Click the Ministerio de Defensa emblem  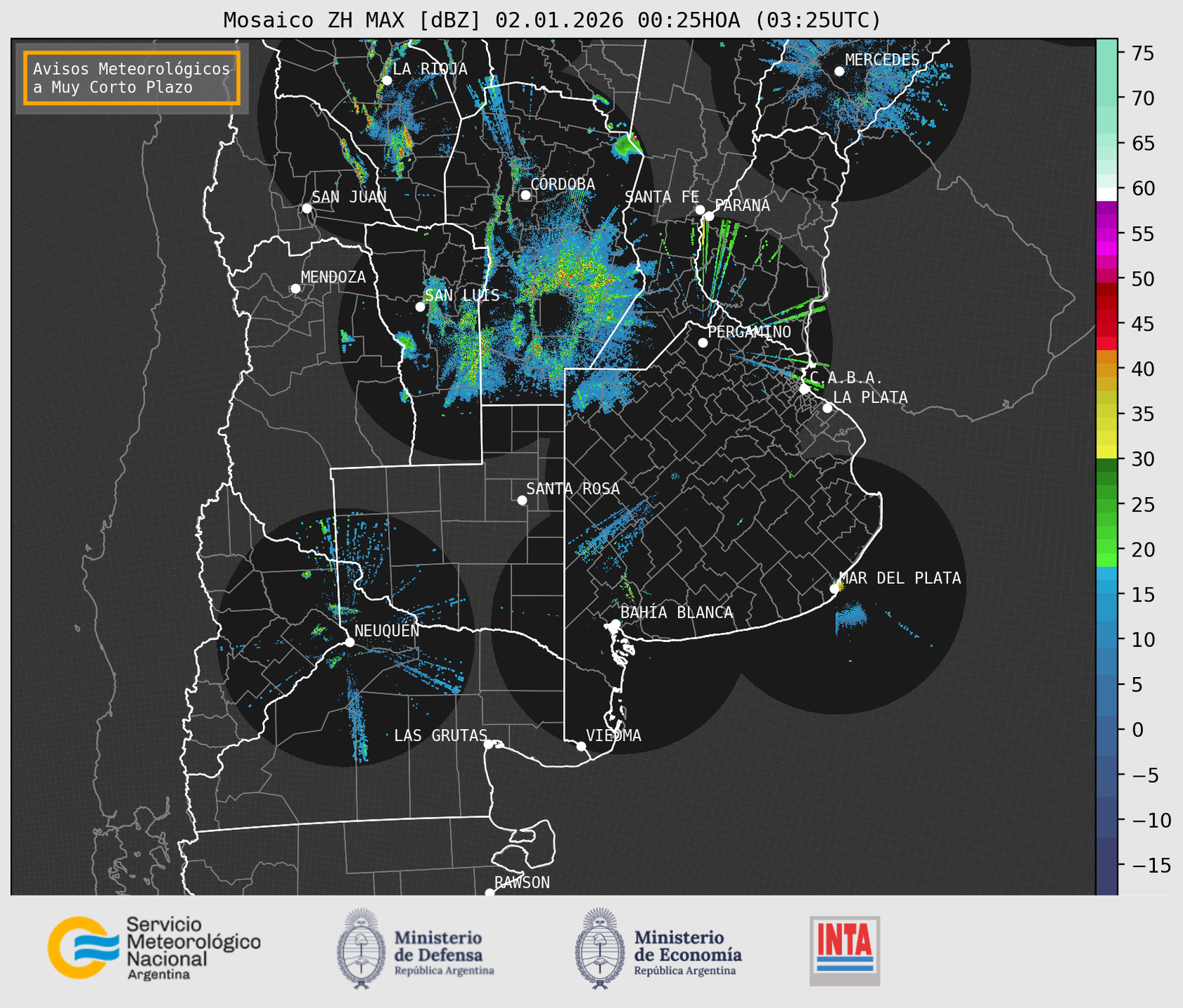click(361, 948)
